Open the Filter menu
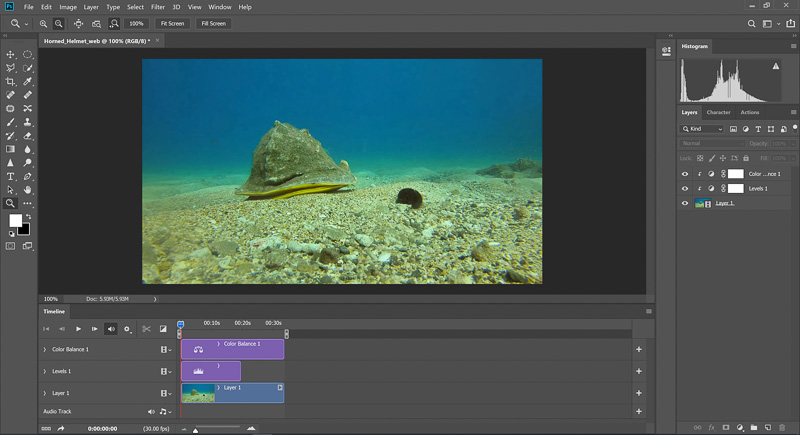 tap(158, 7)
